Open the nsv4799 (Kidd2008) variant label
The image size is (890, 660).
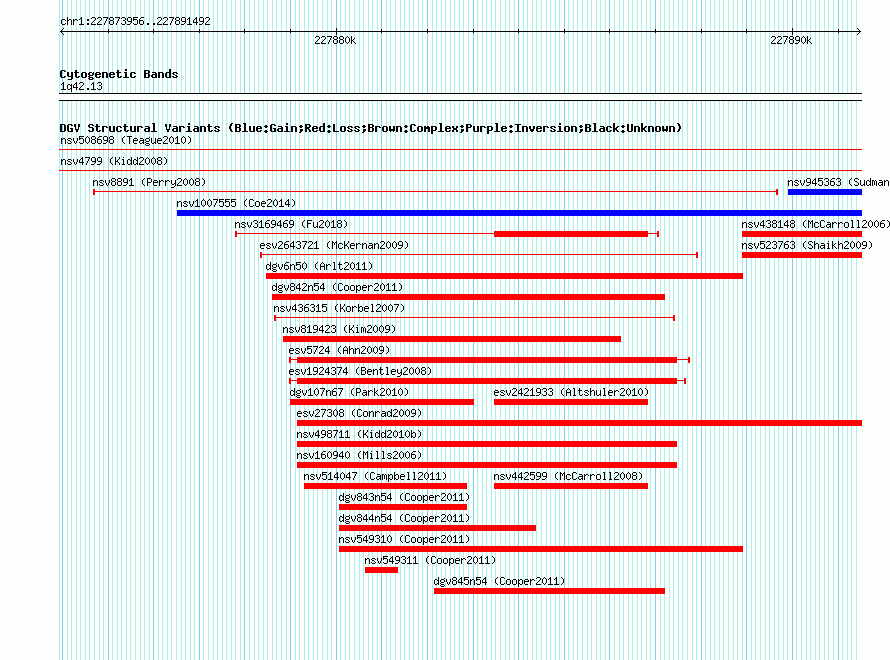pos(114,161)
